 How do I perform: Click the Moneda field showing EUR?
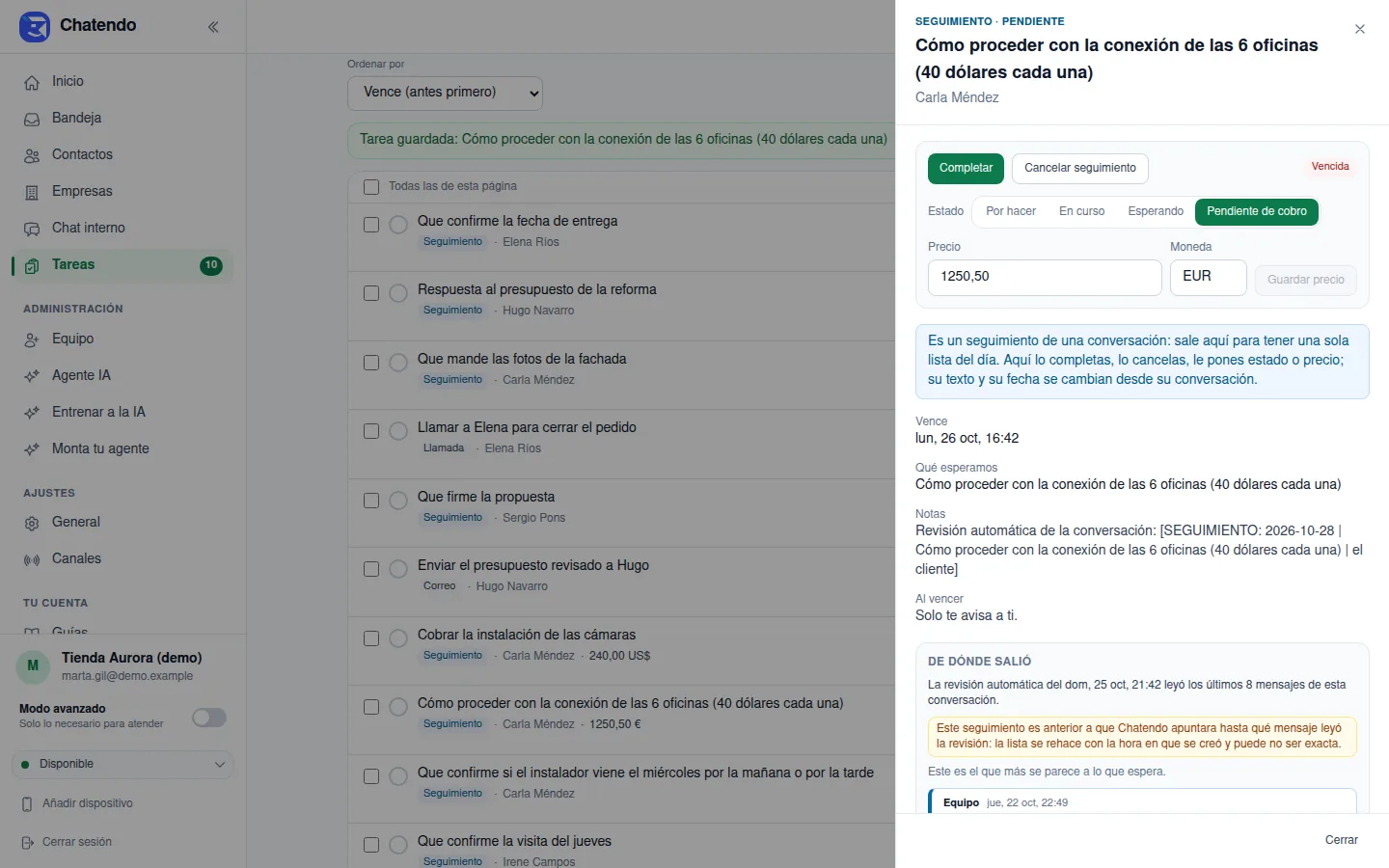(1209, 278)
